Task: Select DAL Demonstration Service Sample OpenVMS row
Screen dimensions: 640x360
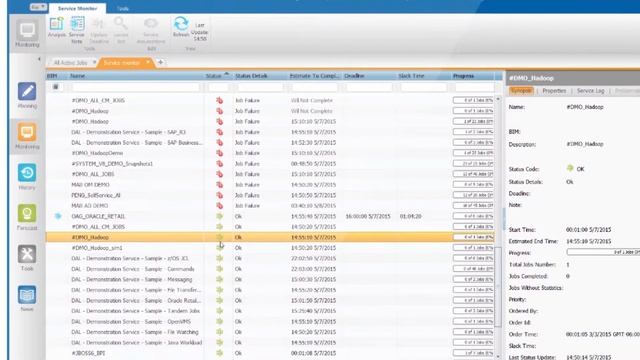Action: pyautogui.click(x=270, y=322)
